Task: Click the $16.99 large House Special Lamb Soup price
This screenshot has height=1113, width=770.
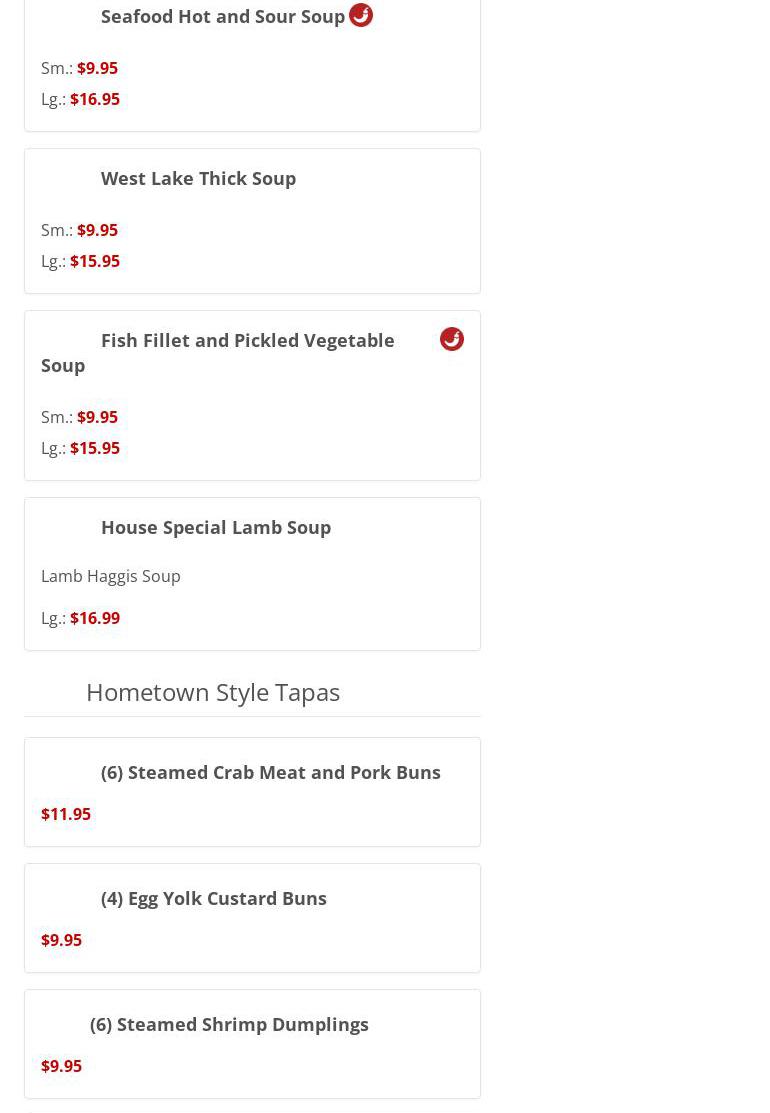Action: tap(94, 618)
